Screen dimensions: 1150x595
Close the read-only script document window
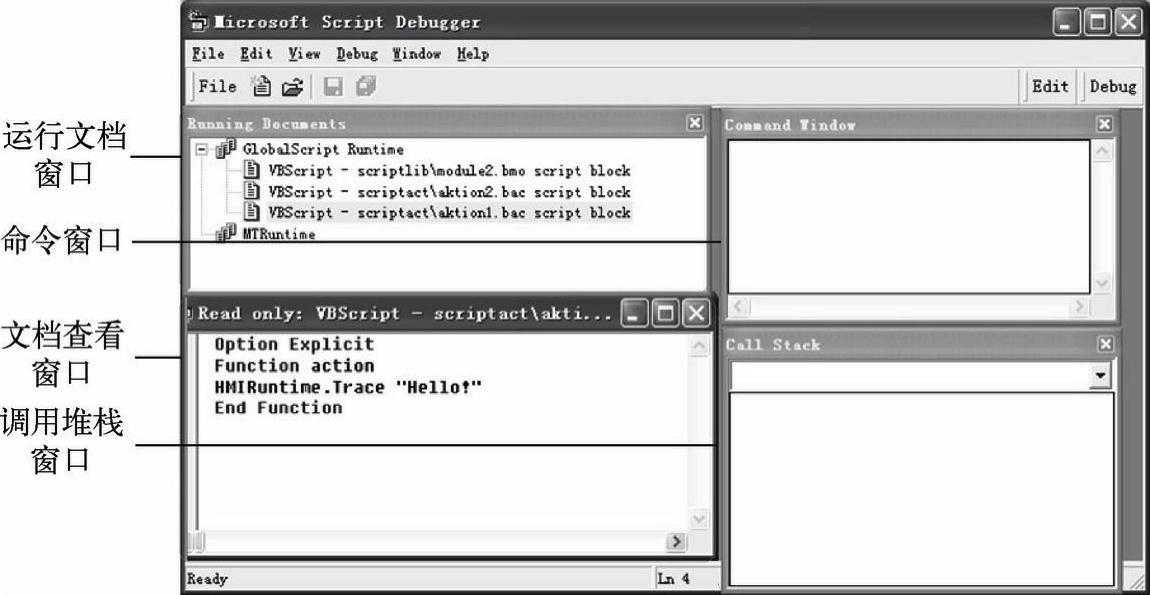695,314
